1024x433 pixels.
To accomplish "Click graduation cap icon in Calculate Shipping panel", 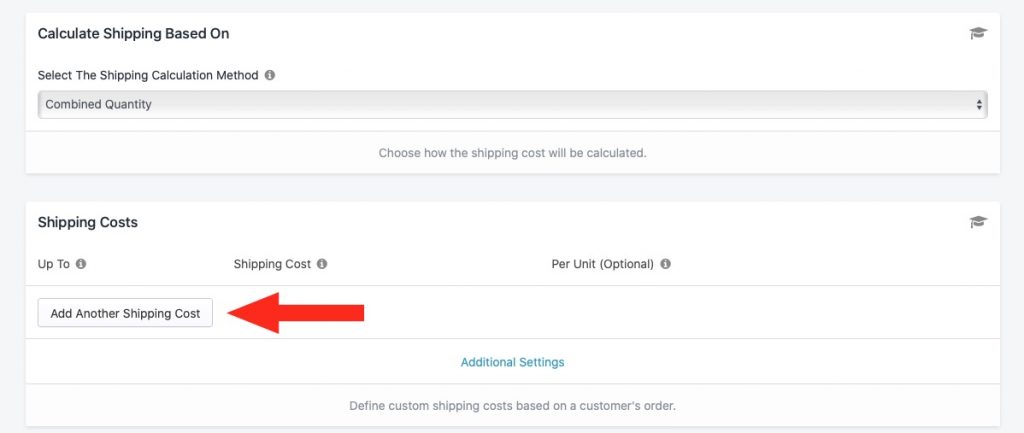I will click(978, 33).
